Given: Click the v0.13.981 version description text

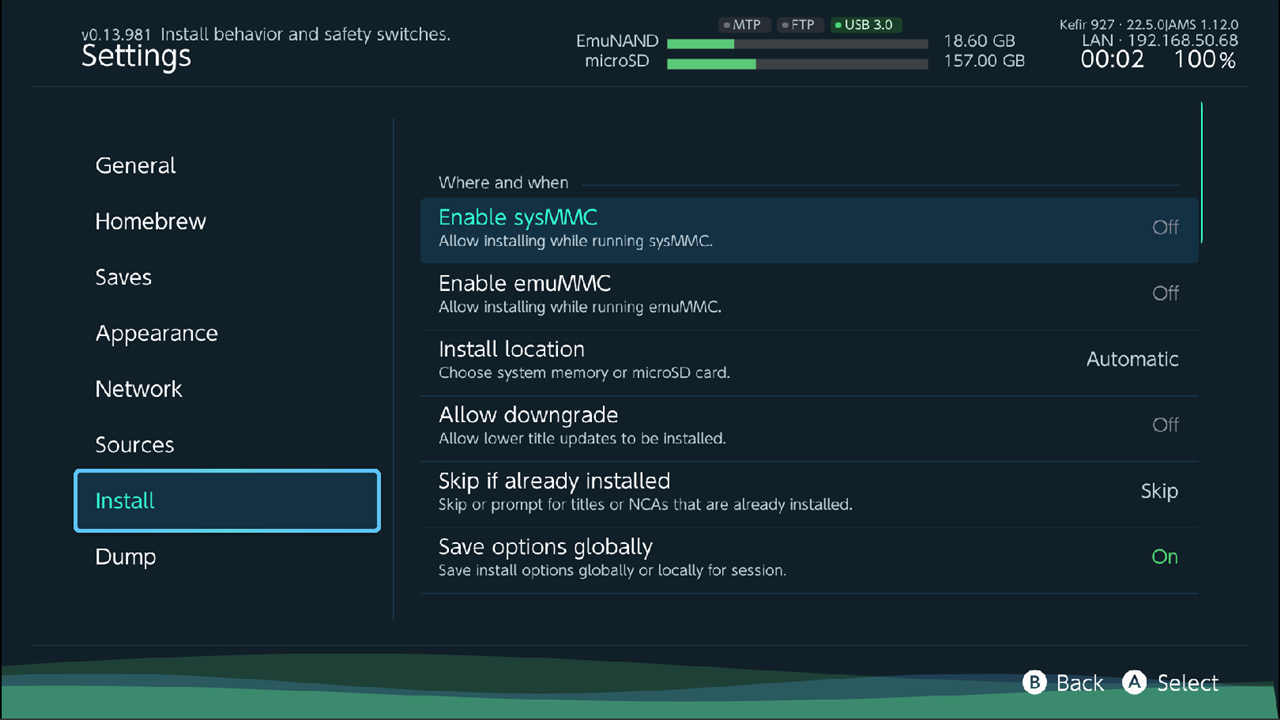Looking at the screenshot, I should coord(266,34).
